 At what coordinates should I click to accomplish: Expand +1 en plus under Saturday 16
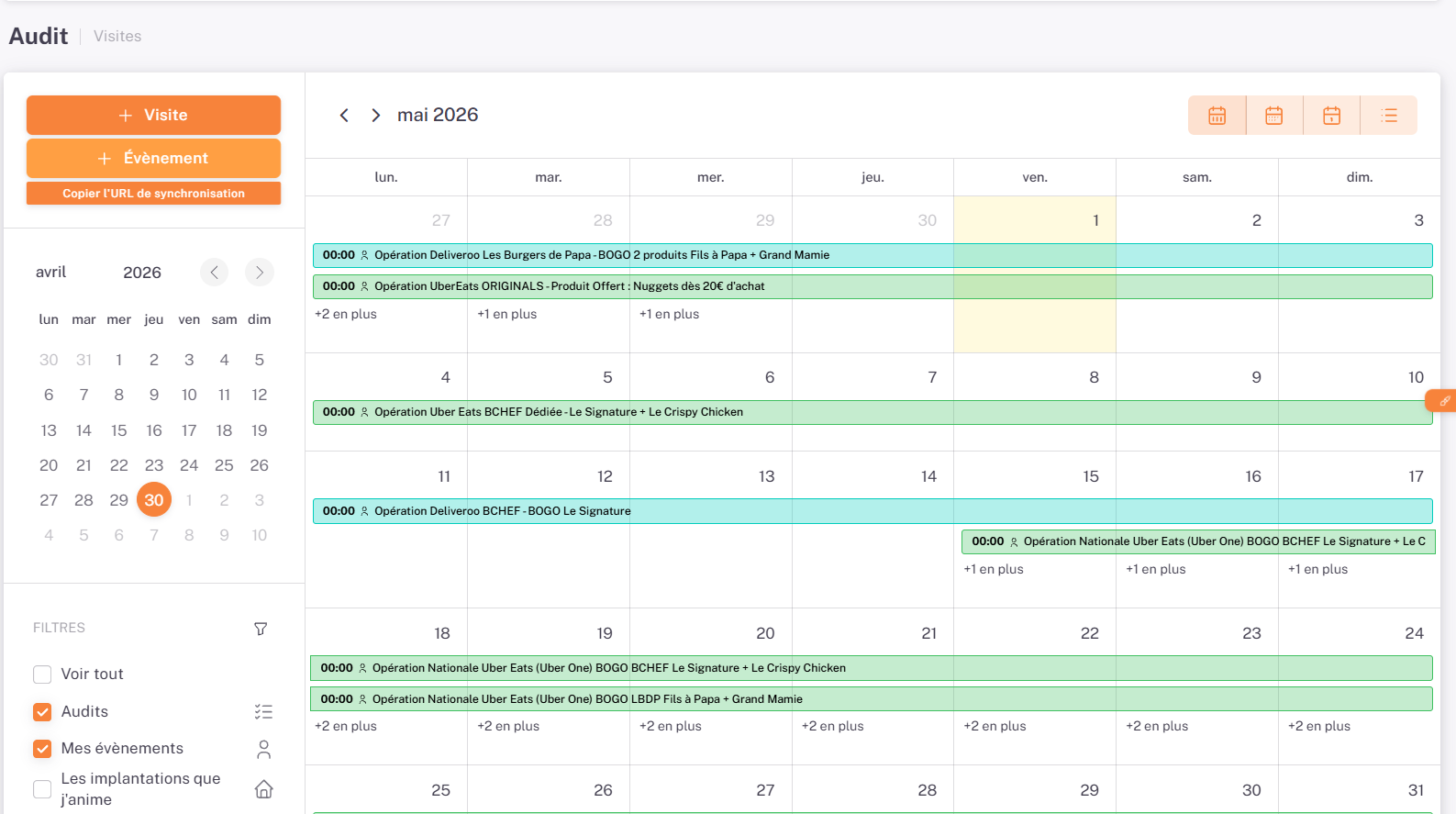coord(1156,569)
